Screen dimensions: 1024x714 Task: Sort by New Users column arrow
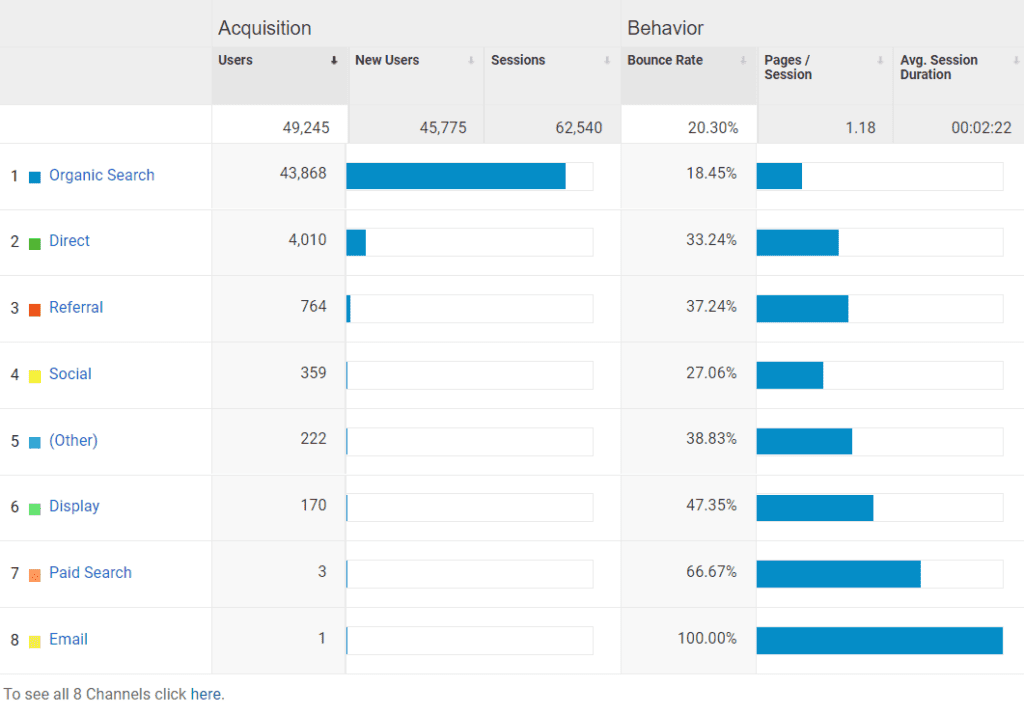pos(471,60)
